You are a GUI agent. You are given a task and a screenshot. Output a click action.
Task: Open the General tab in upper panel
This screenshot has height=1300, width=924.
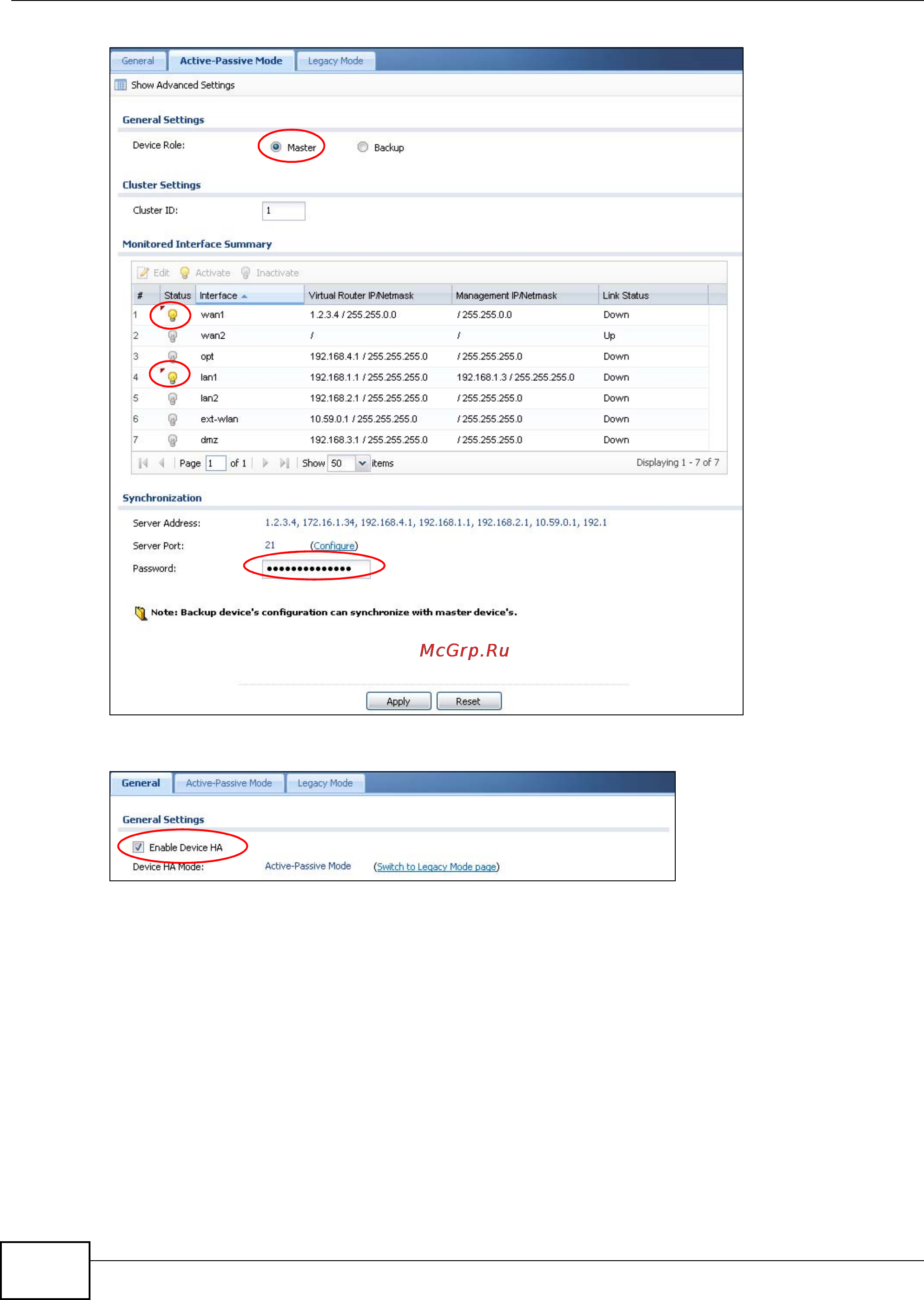(x=137, y=61)
